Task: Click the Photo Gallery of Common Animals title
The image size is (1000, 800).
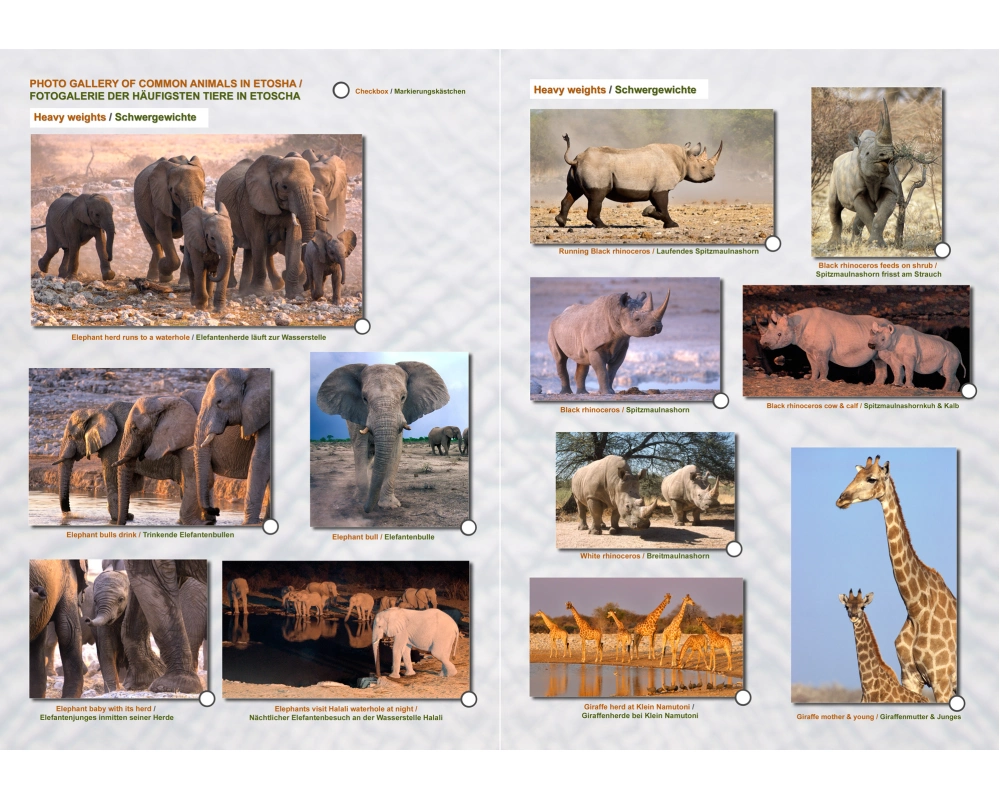Action: [165, 90]
